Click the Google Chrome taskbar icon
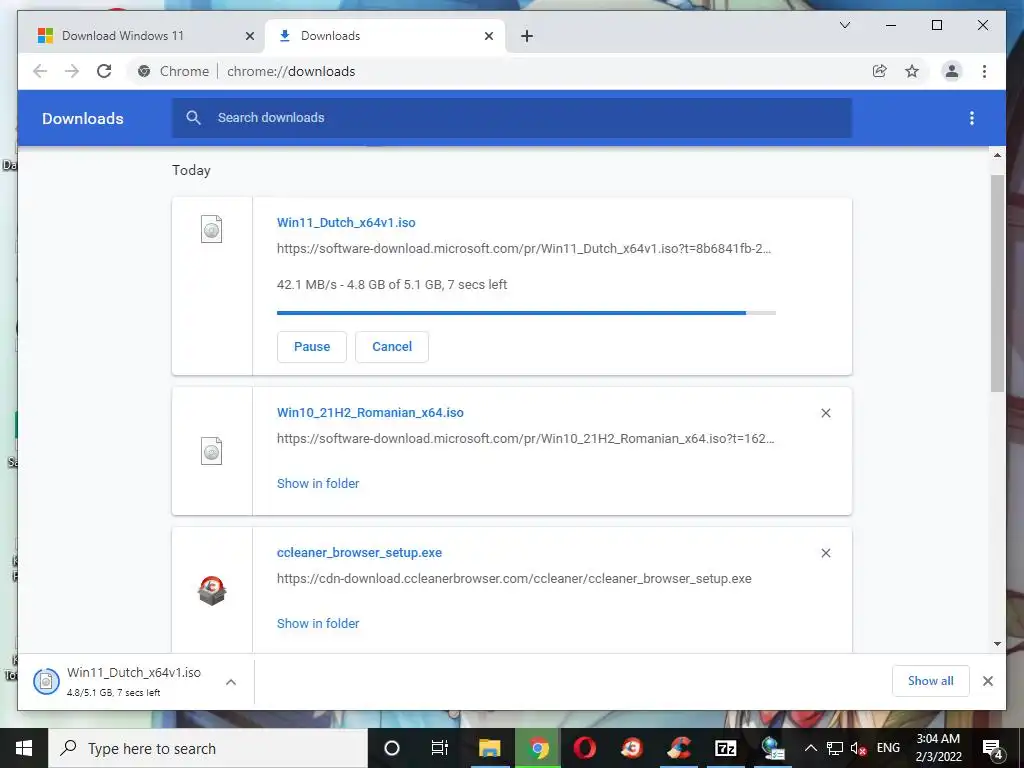The width and height of the screenshot is (1024, 768). pos(538,748)
